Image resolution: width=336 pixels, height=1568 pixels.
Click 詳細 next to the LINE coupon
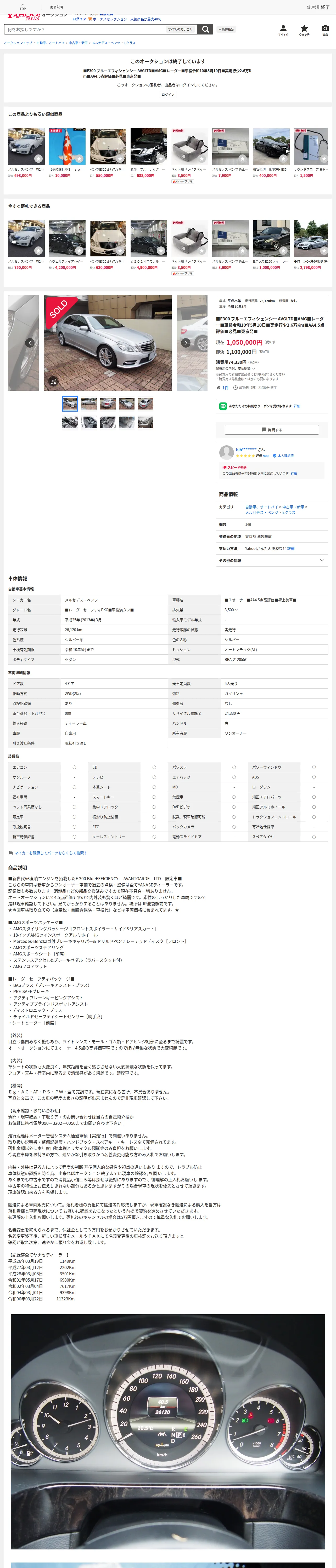coord(297,406)
